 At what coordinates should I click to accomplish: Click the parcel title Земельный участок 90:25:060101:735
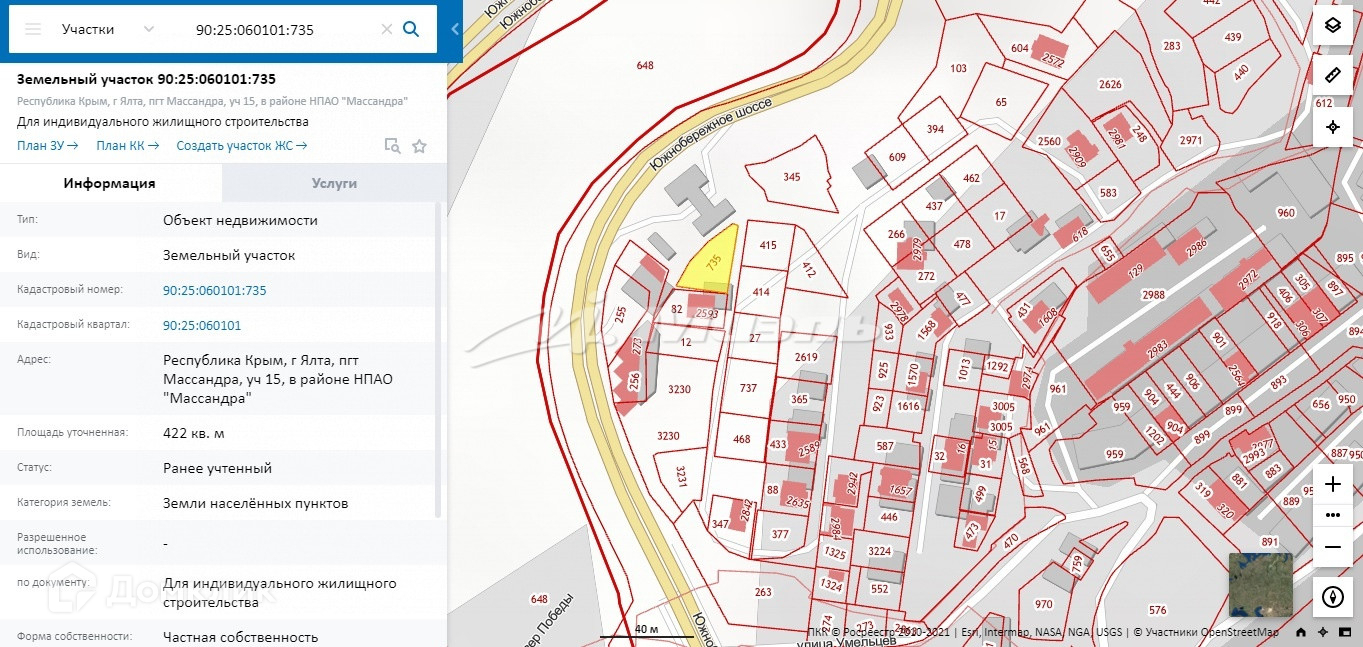tap(146, 79)
